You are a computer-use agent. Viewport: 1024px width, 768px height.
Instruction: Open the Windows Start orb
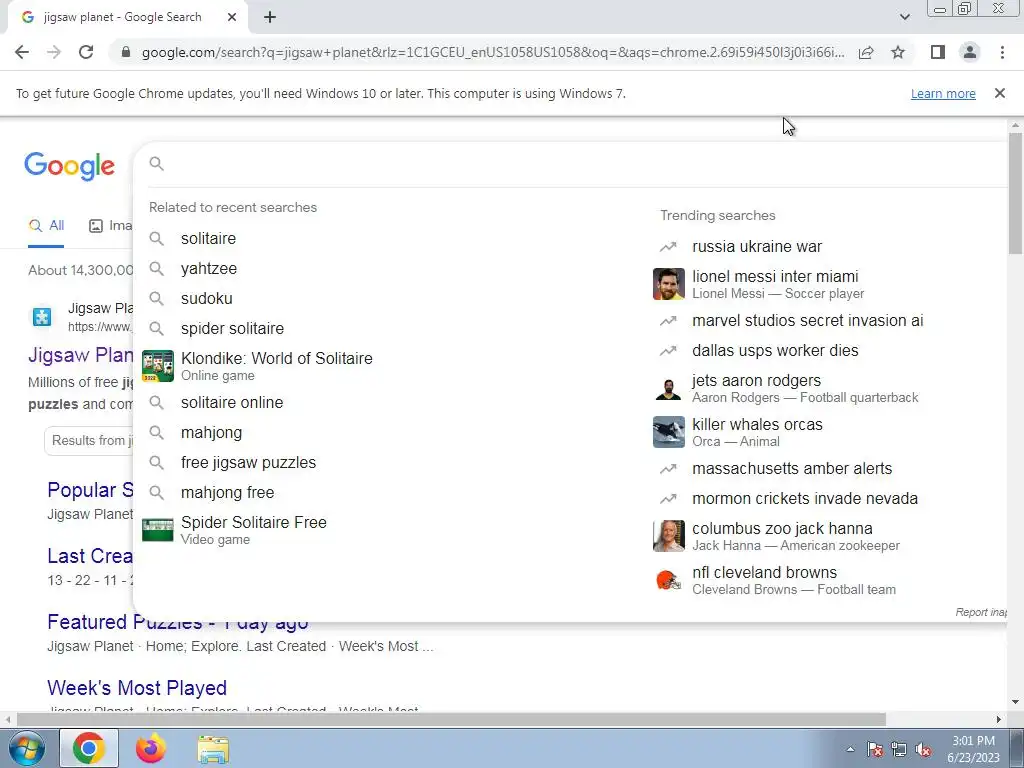pyautogui.click(x=25, y=748)
